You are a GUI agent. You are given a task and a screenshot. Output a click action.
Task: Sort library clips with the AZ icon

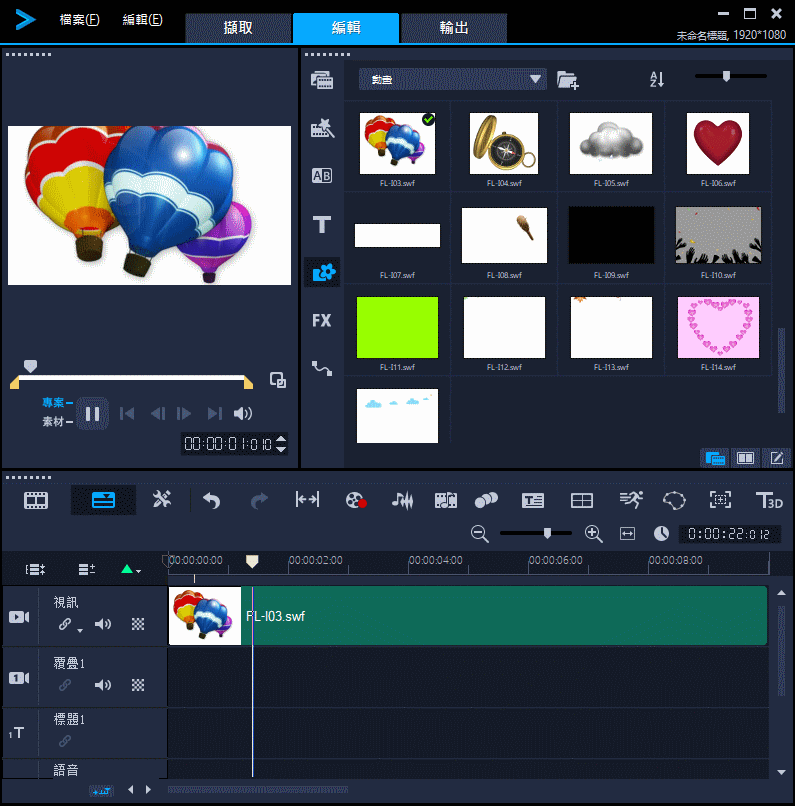[x=657, y=79]
